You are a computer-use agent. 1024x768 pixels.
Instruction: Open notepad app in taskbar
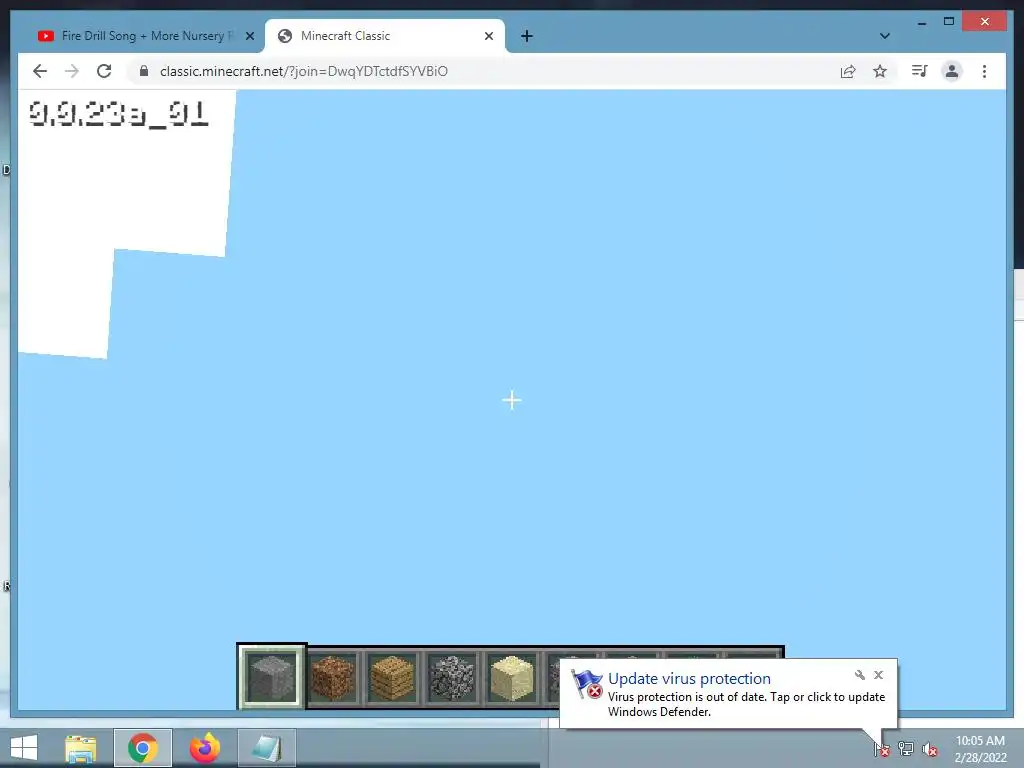(266, 748)
